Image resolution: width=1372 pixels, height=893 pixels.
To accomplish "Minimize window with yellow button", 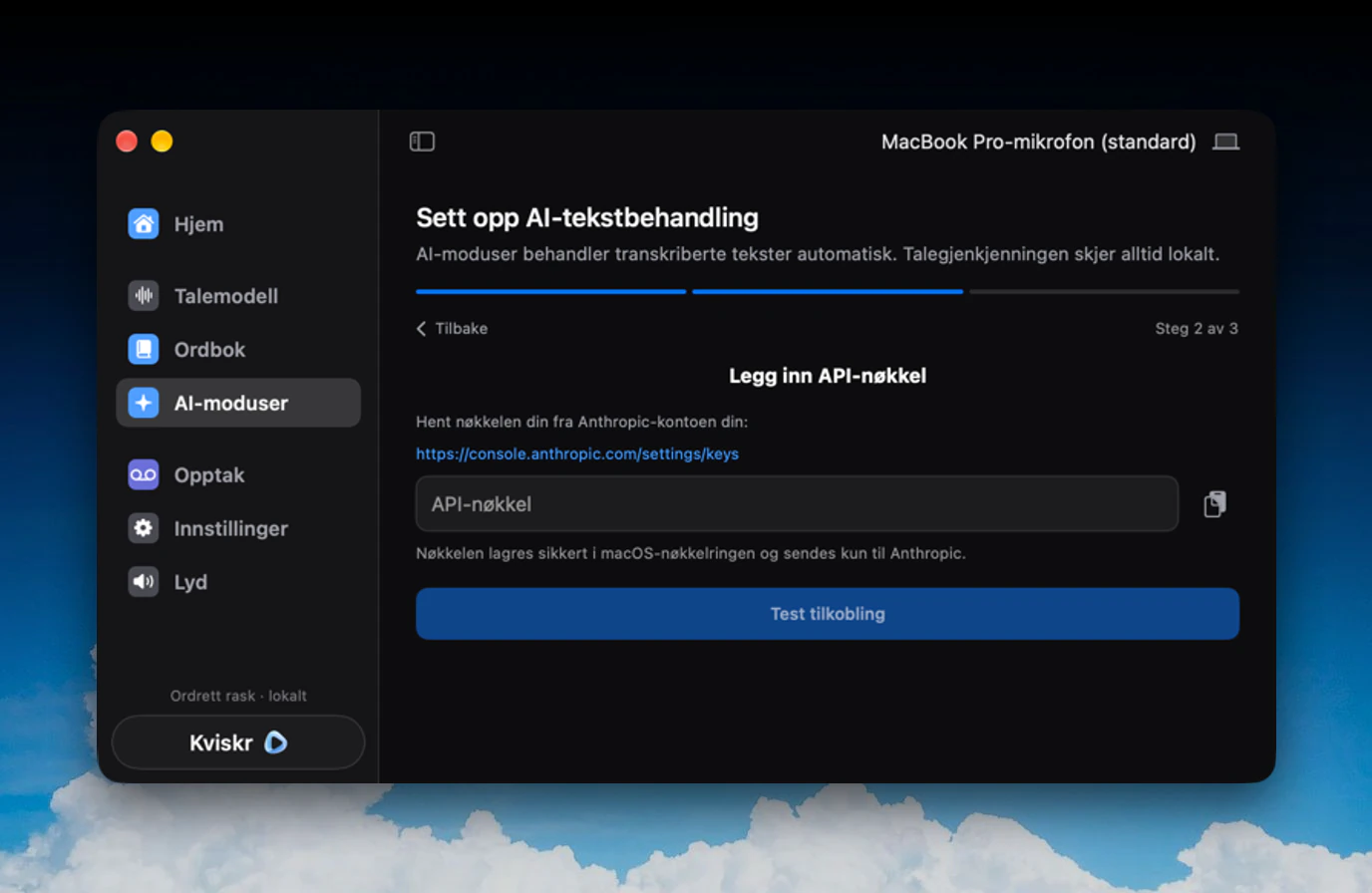I will tap(162, 142).
